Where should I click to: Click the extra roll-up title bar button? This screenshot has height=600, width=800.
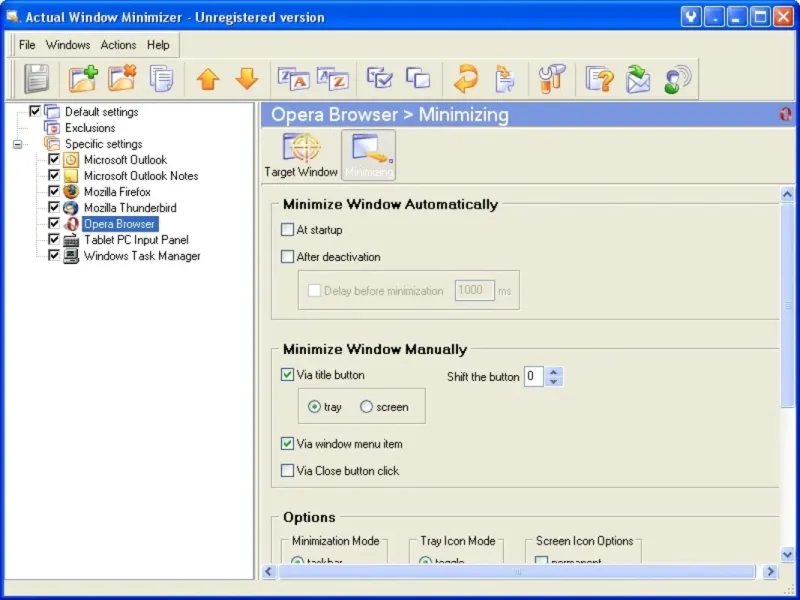[x=715, y=17]
